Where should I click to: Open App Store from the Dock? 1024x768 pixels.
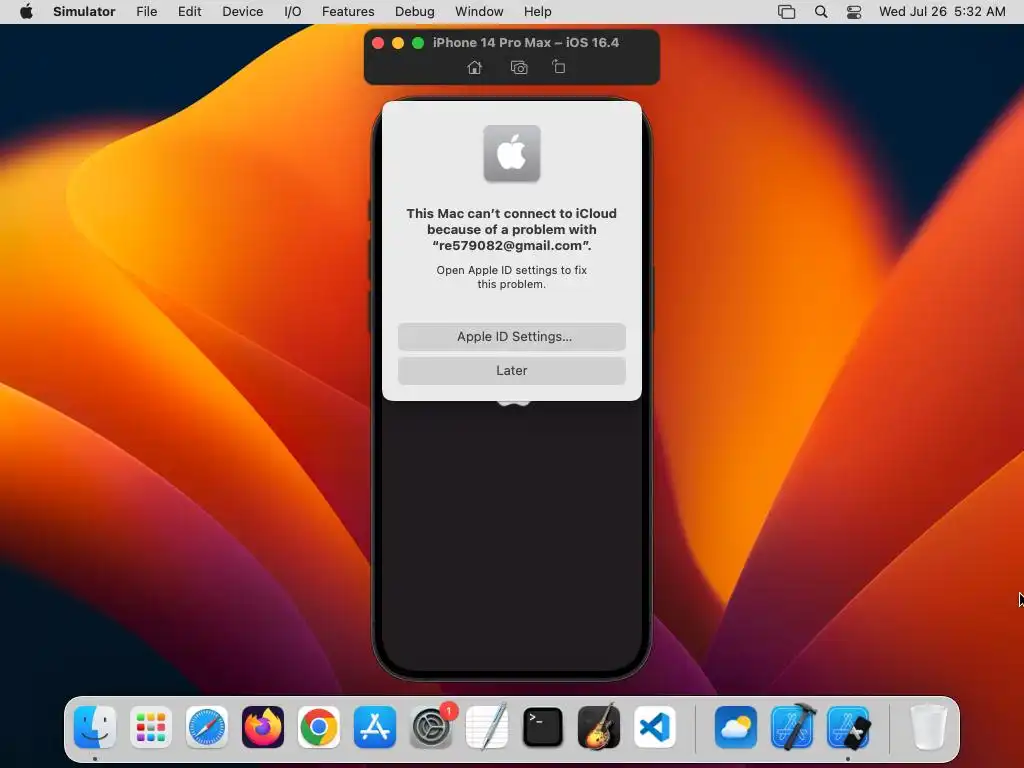pos(375,727)
